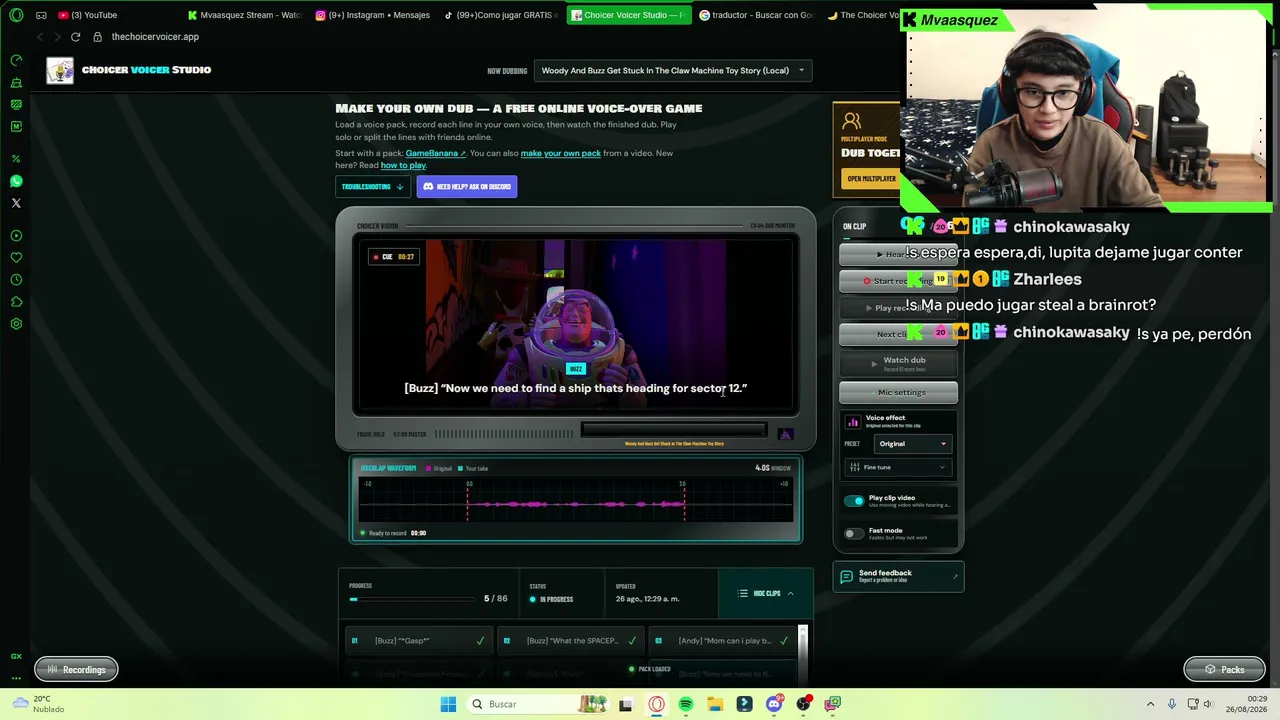Open the voice effect Preset dropdown
1280x720 pixels.
(x=912, y=444)
